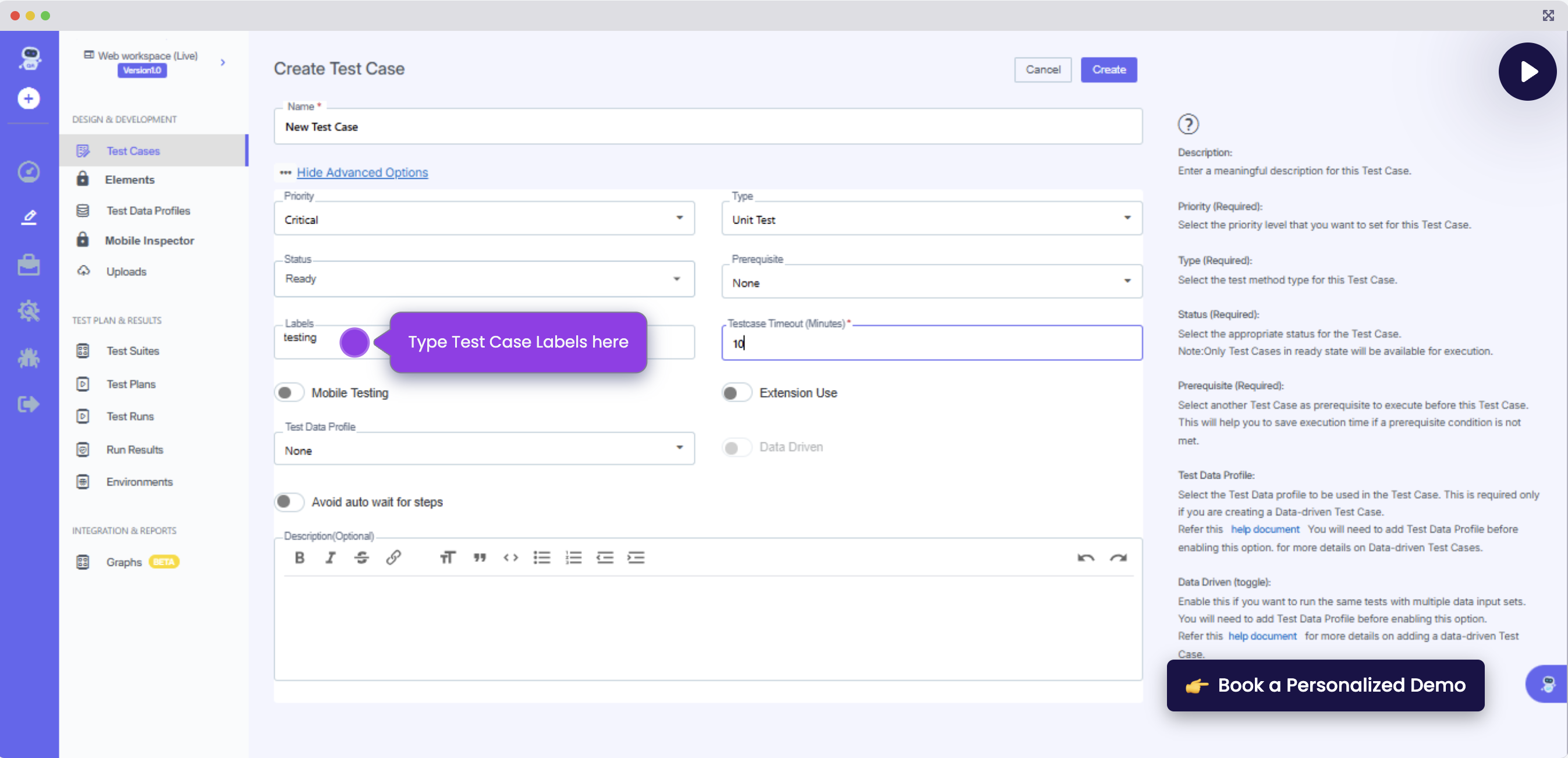Click the undo arrow in editor
The width and height of the screenshot is (1568, 758).
pos(1085,557)
